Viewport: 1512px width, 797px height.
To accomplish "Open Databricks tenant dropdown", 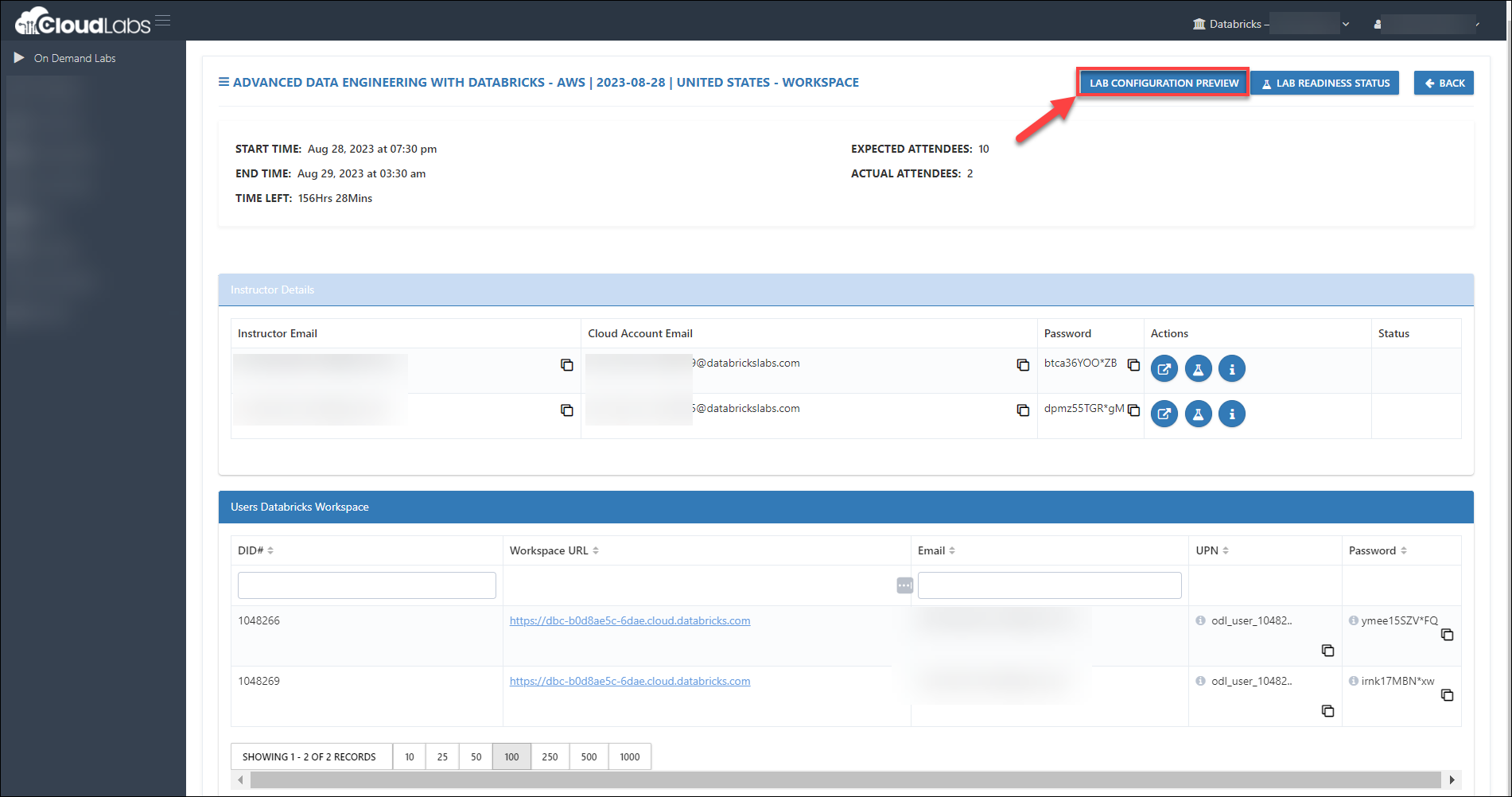I will (x=1270, y=24).
